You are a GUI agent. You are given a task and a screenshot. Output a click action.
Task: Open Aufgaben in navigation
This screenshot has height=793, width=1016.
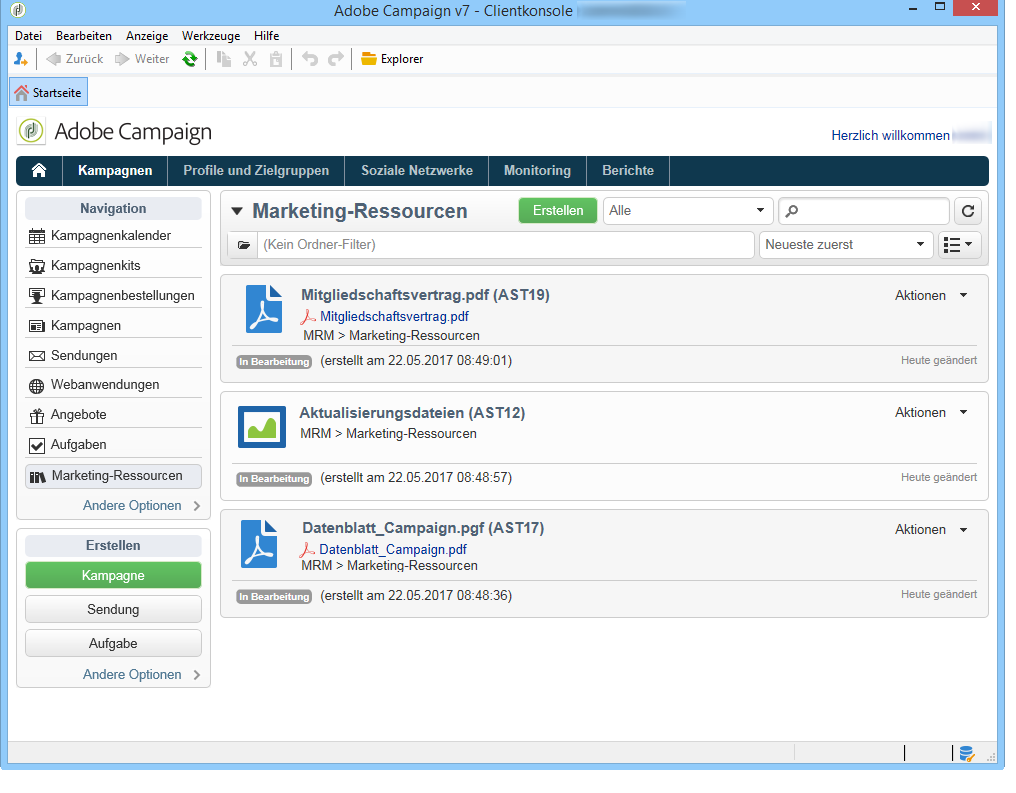pos(113,445)
